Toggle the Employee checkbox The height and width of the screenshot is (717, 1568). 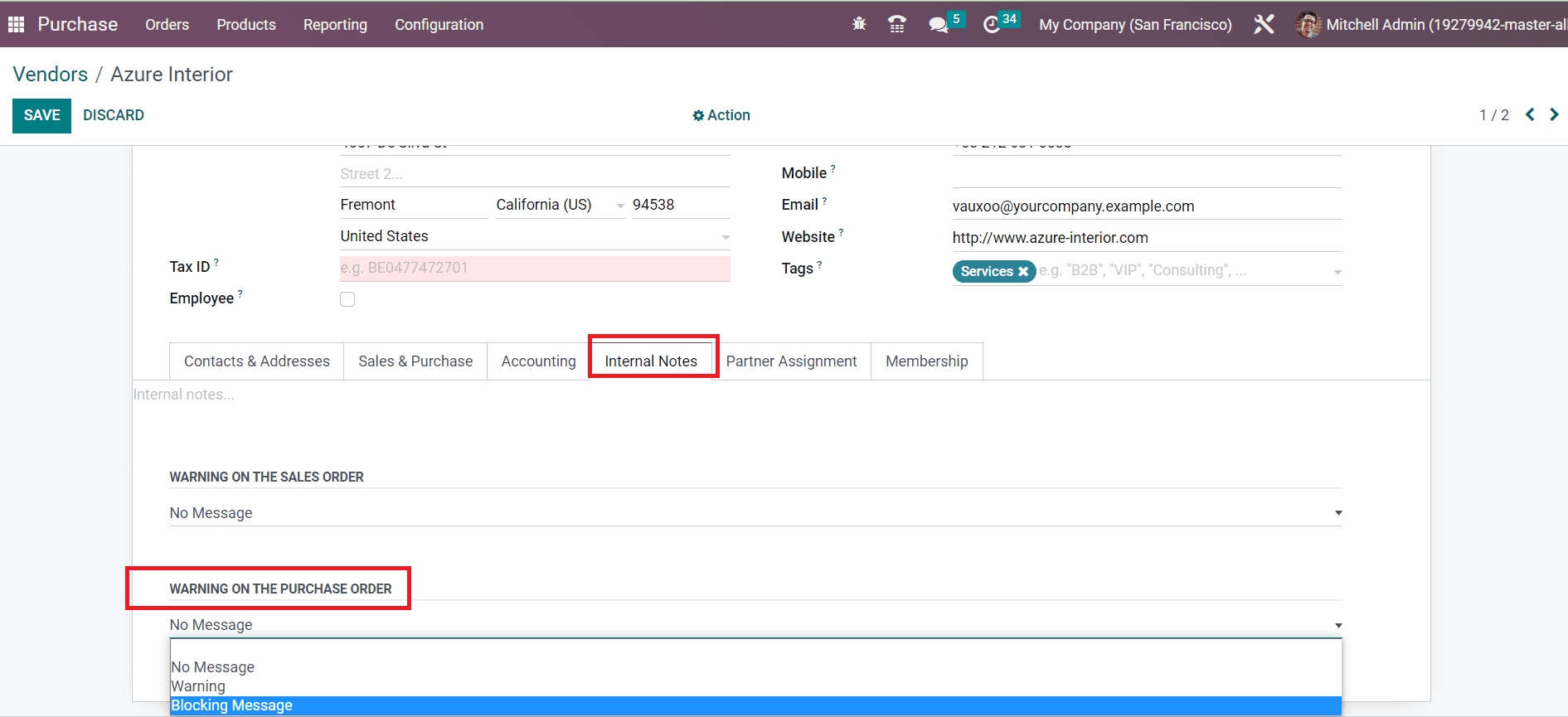(x=347, y=299)
